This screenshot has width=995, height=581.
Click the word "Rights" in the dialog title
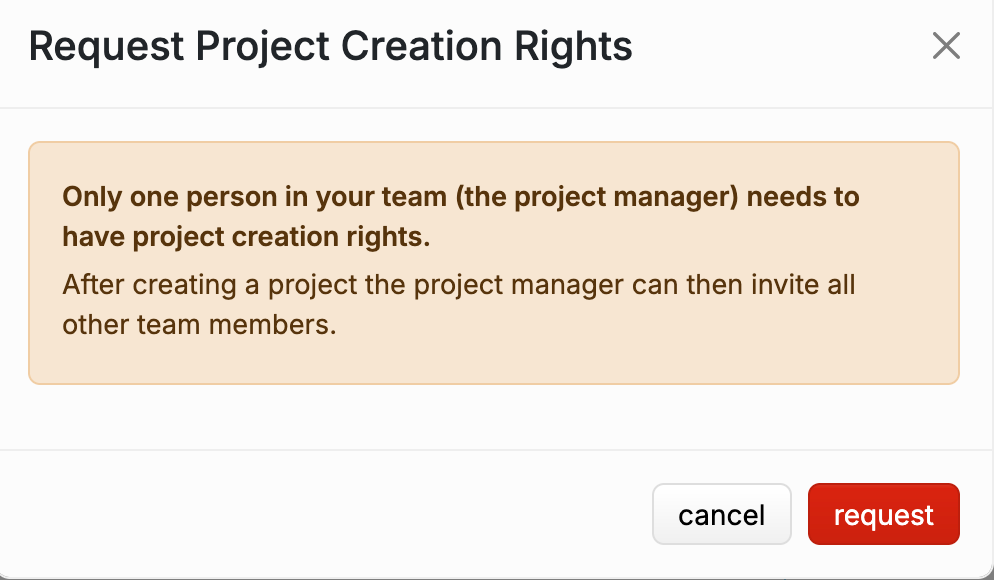[582, 47]
